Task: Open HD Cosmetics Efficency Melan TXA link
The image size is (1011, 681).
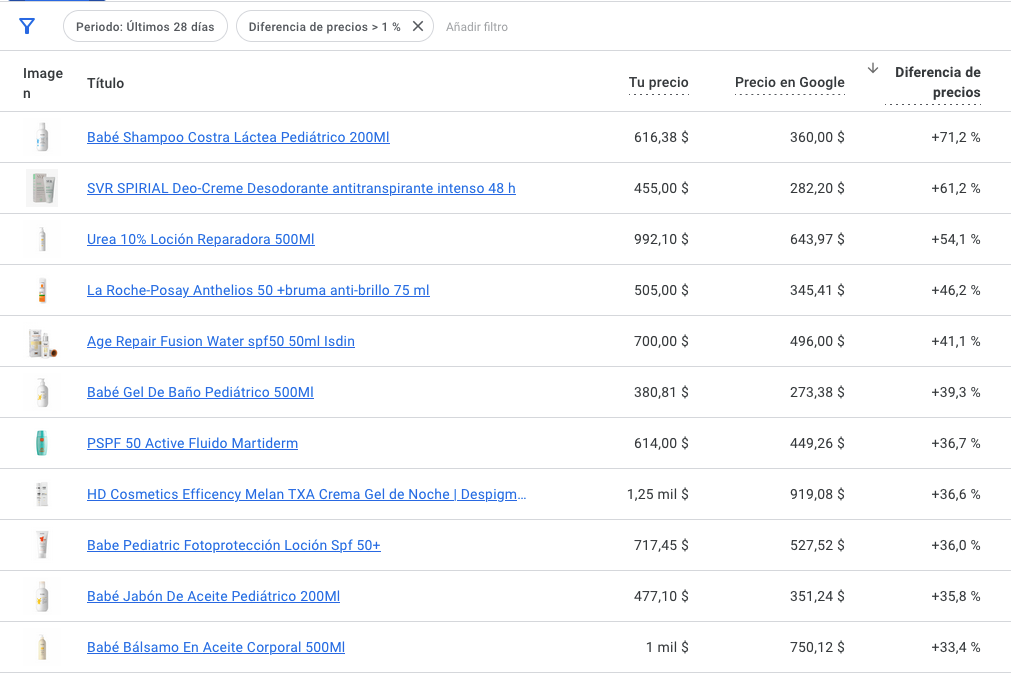Action: point(306,494)
